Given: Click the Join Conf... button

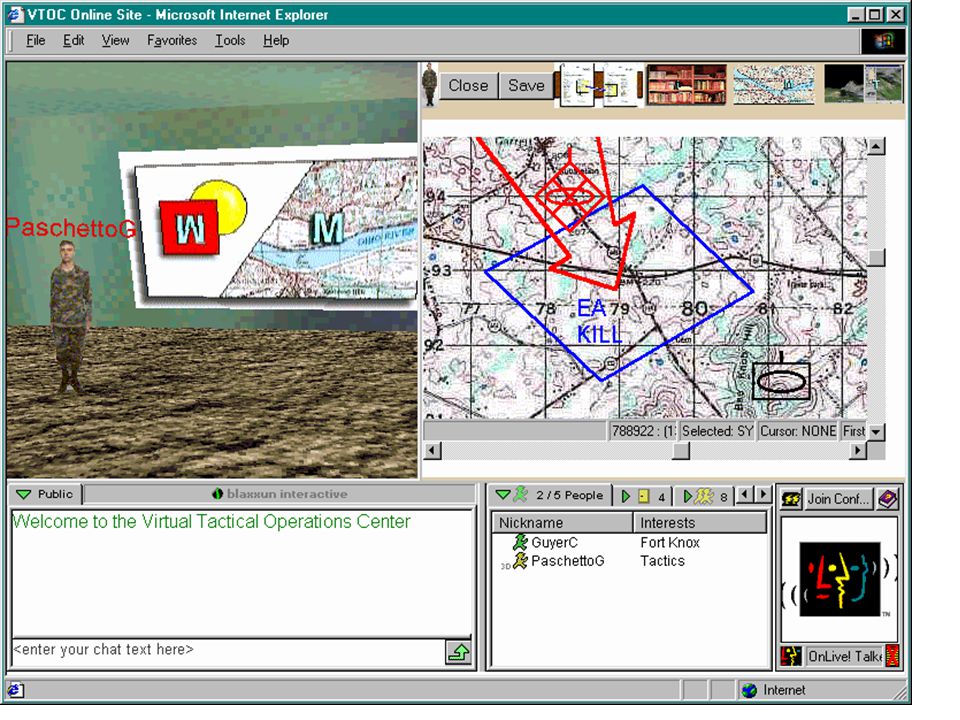Looking at the screenshot, I should click(x=838, y=500).
